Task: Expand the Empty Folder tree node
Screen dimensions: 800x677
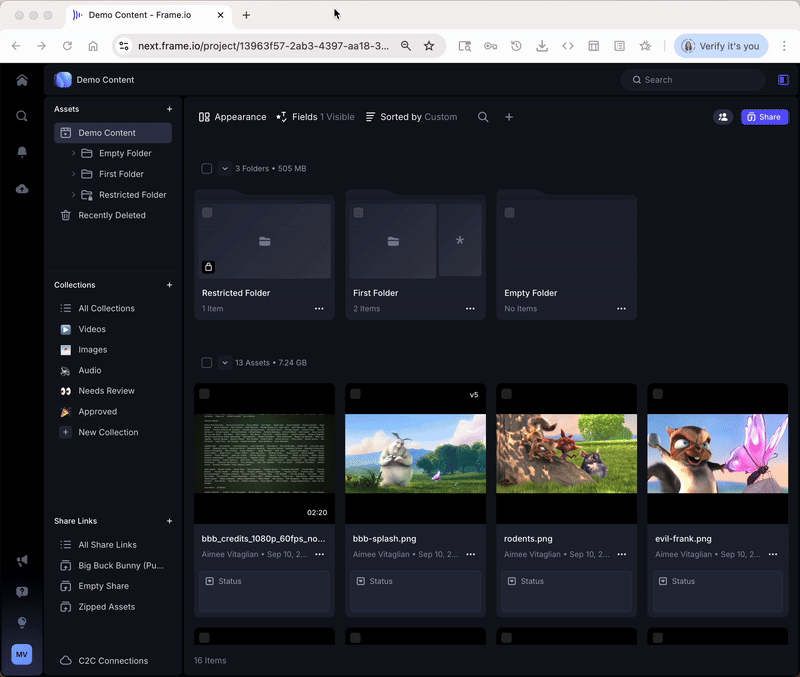Action: (x=73, y=154)
